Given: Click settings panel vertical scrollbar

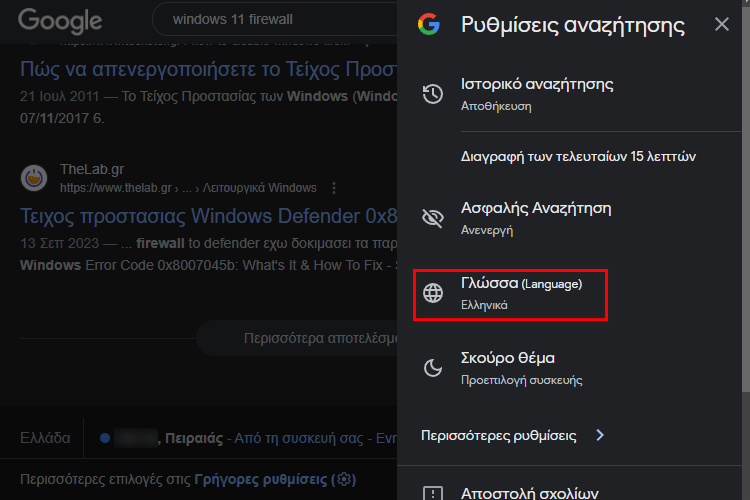Looking at the screenshot, I should (x=746, y=201).
